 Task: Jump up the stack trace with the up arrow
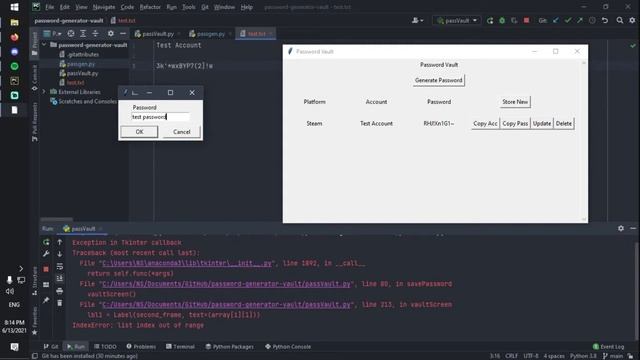(x=60, y=242)
